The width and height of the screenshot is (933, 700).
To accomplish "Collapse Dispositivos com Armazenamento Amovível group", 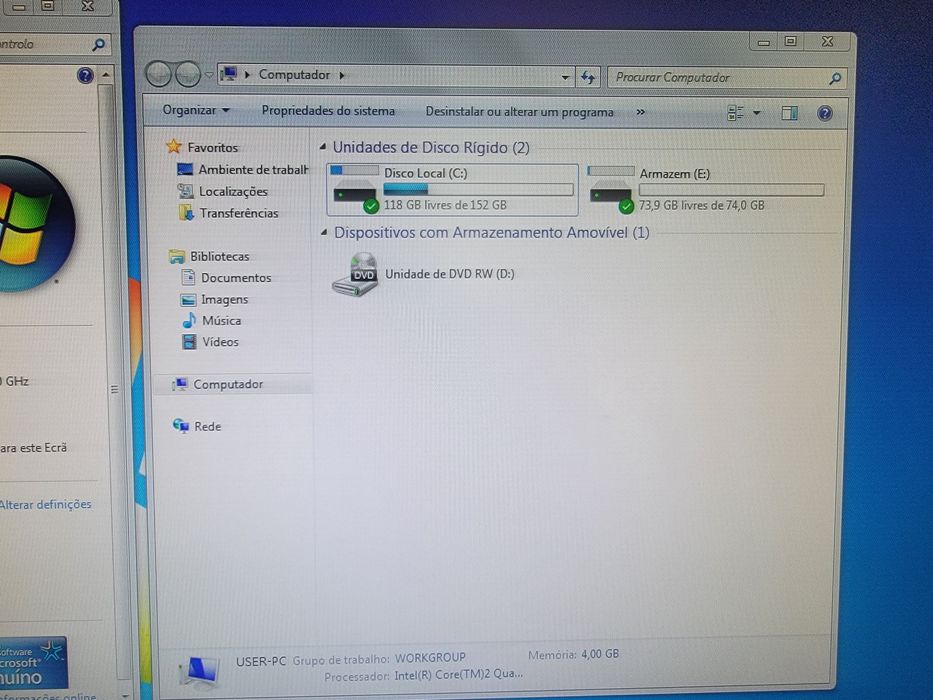I will (324, 232).
